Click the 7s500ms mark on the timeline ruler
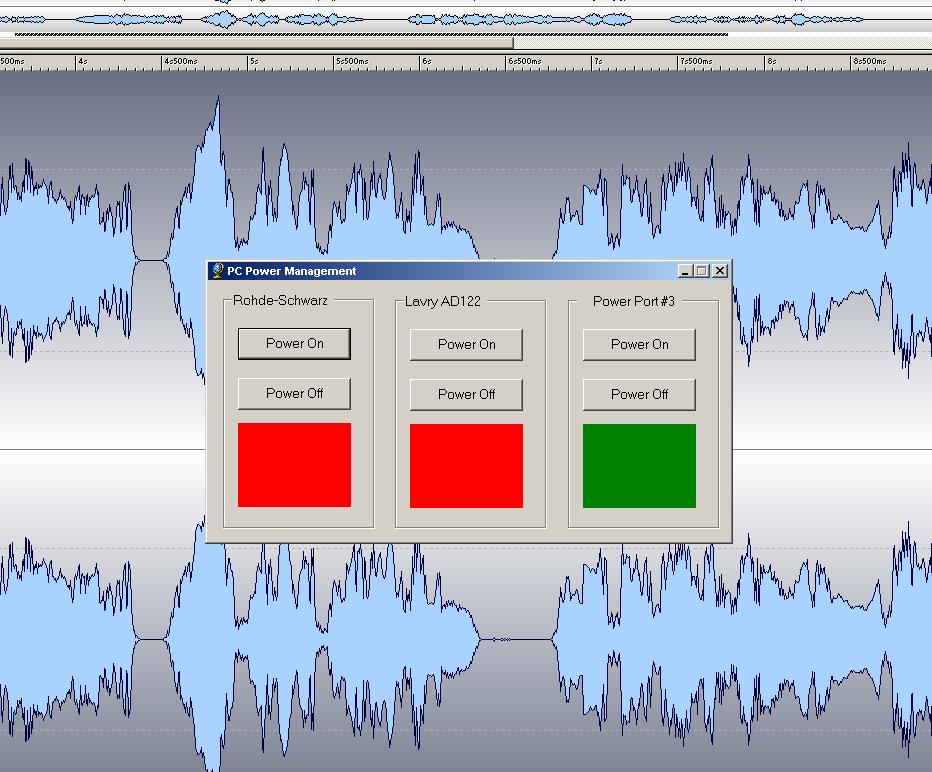This screenshot has height=772, width=932. click(696, 61)
